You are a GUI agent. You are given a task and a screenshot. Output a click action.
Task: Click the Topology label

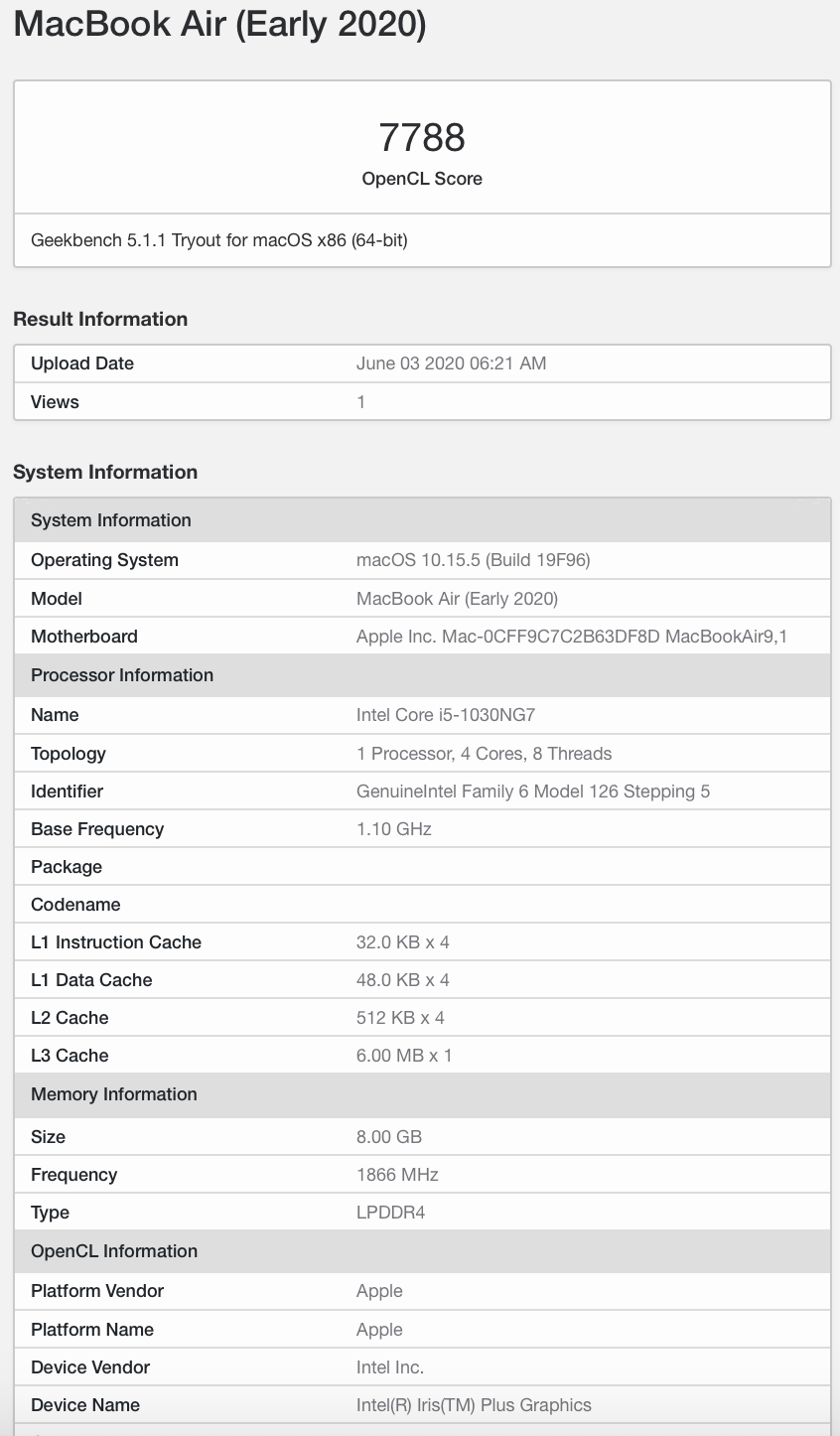tap(69, 754)
